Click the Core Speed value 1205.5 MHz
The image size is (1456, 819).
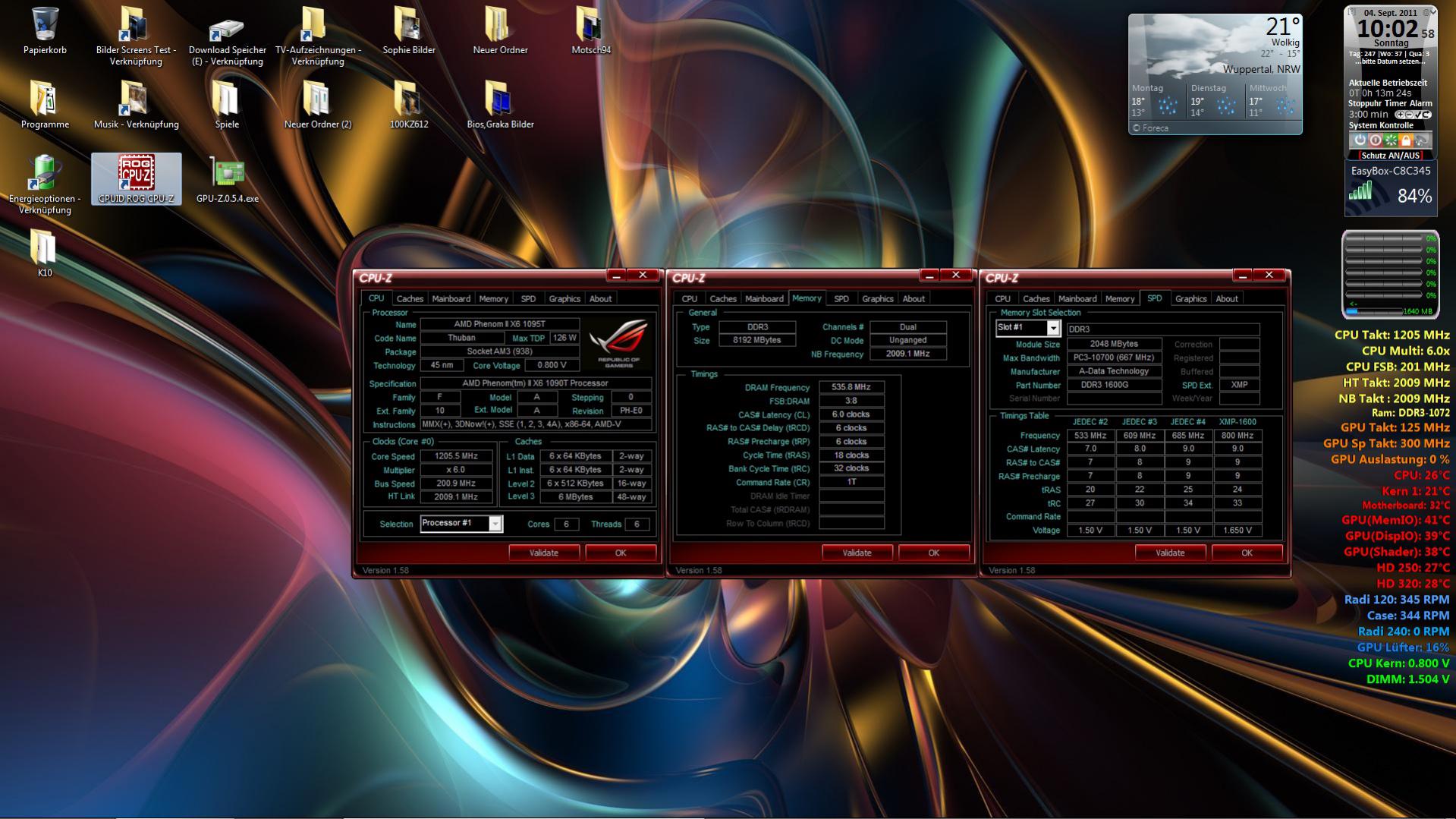pyautogui.click(x=456, y=456)
